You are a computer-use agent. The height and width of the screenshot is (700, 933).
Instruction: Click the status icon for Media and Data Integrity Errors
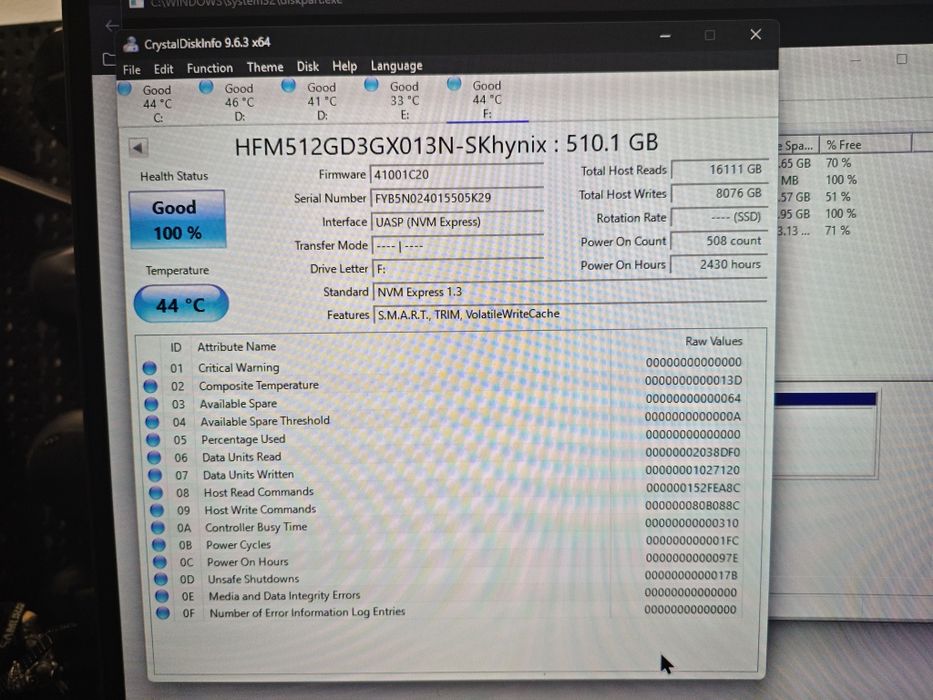162,596
